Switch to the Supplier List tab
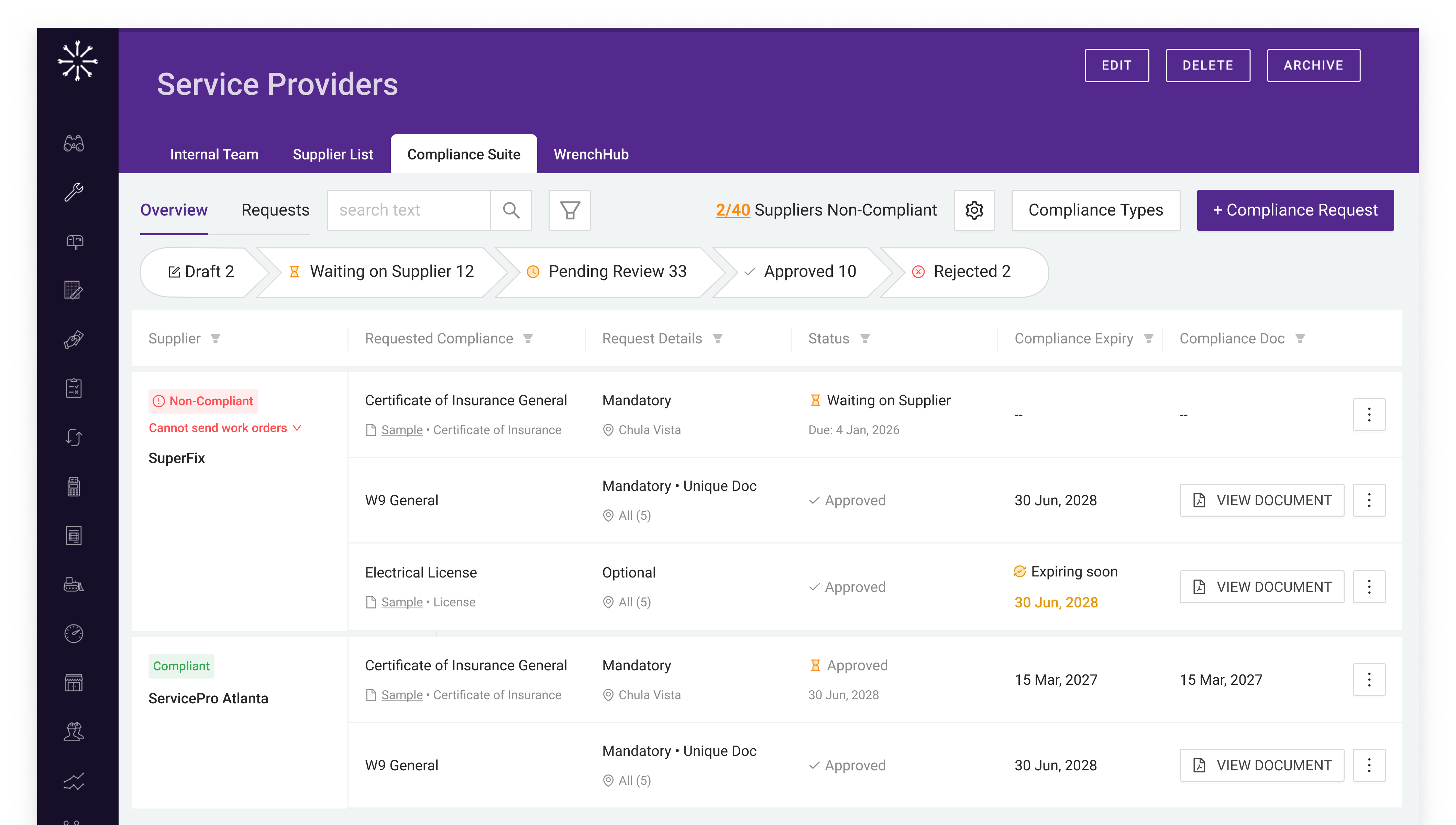Screen dimensions: 1456x825 click(333, 154)
